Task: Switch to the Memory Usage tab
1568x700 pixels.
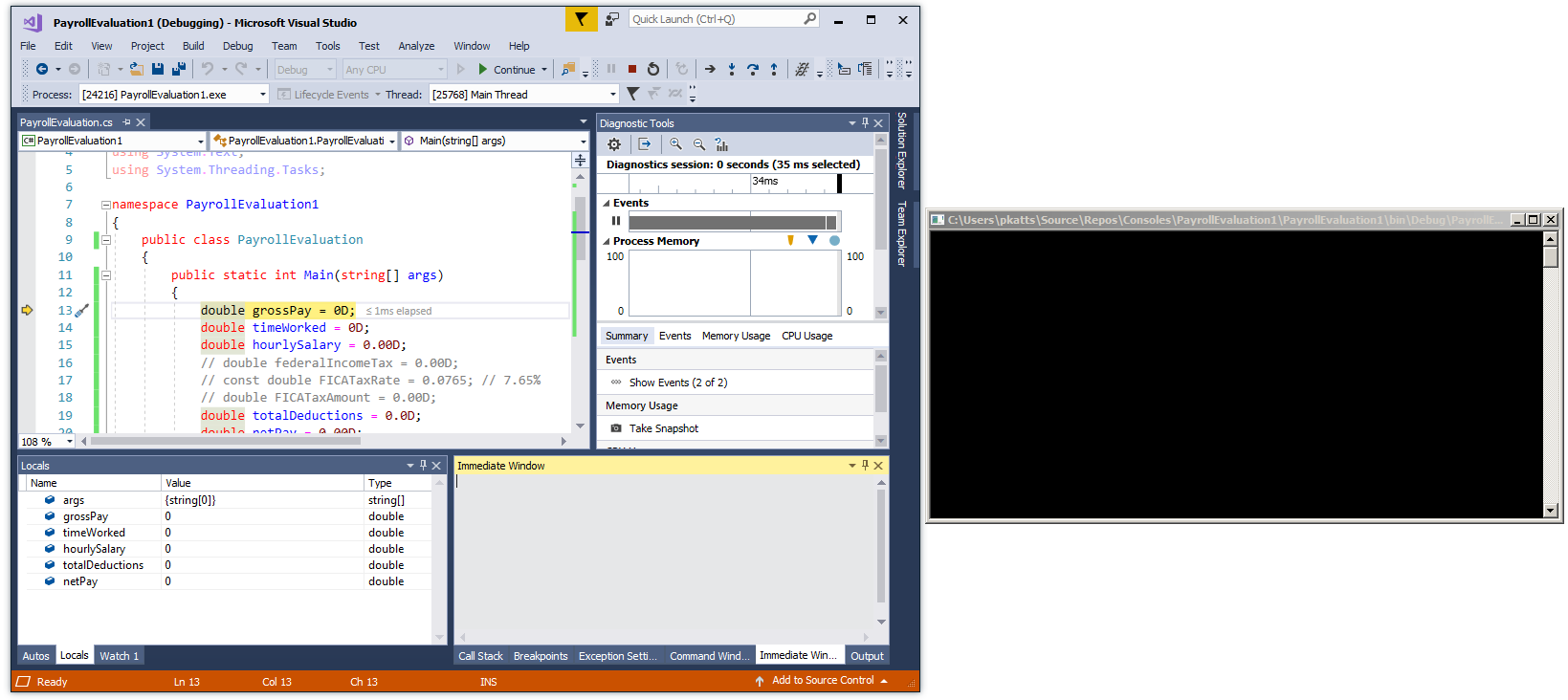Action: (736, 336)
